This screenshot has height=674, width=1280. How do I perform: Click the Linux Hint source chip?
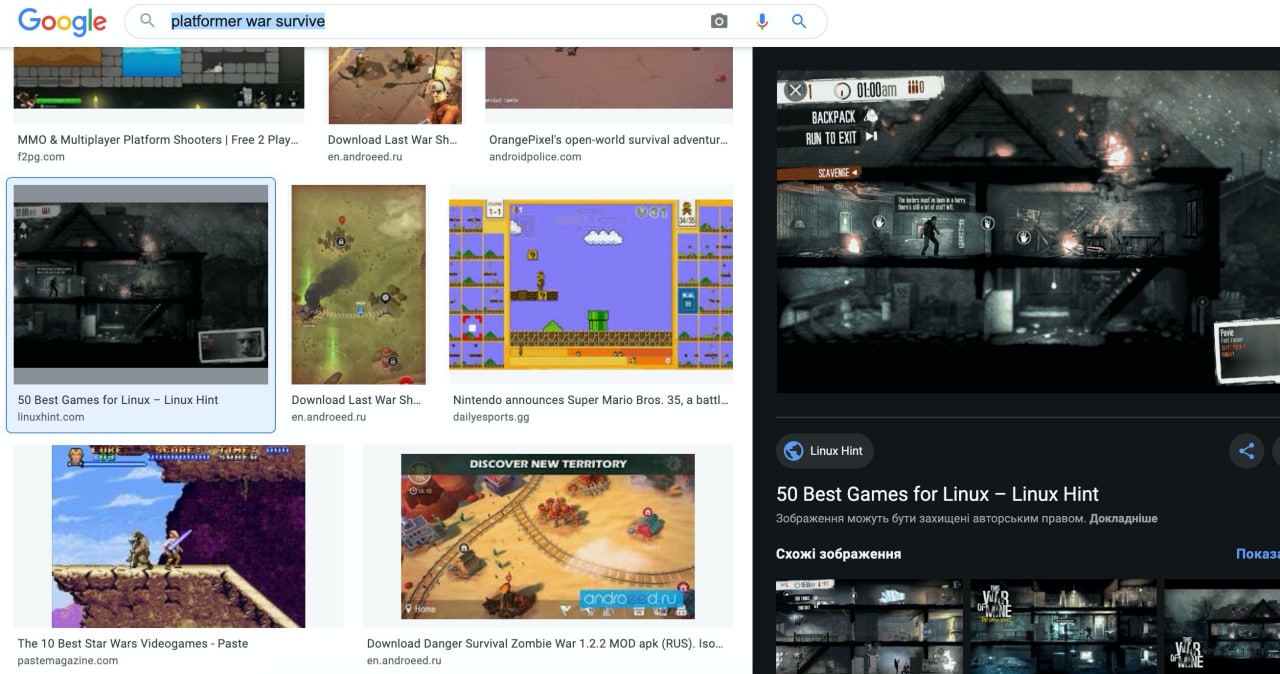pyautogui.click(x=825, y=451)
